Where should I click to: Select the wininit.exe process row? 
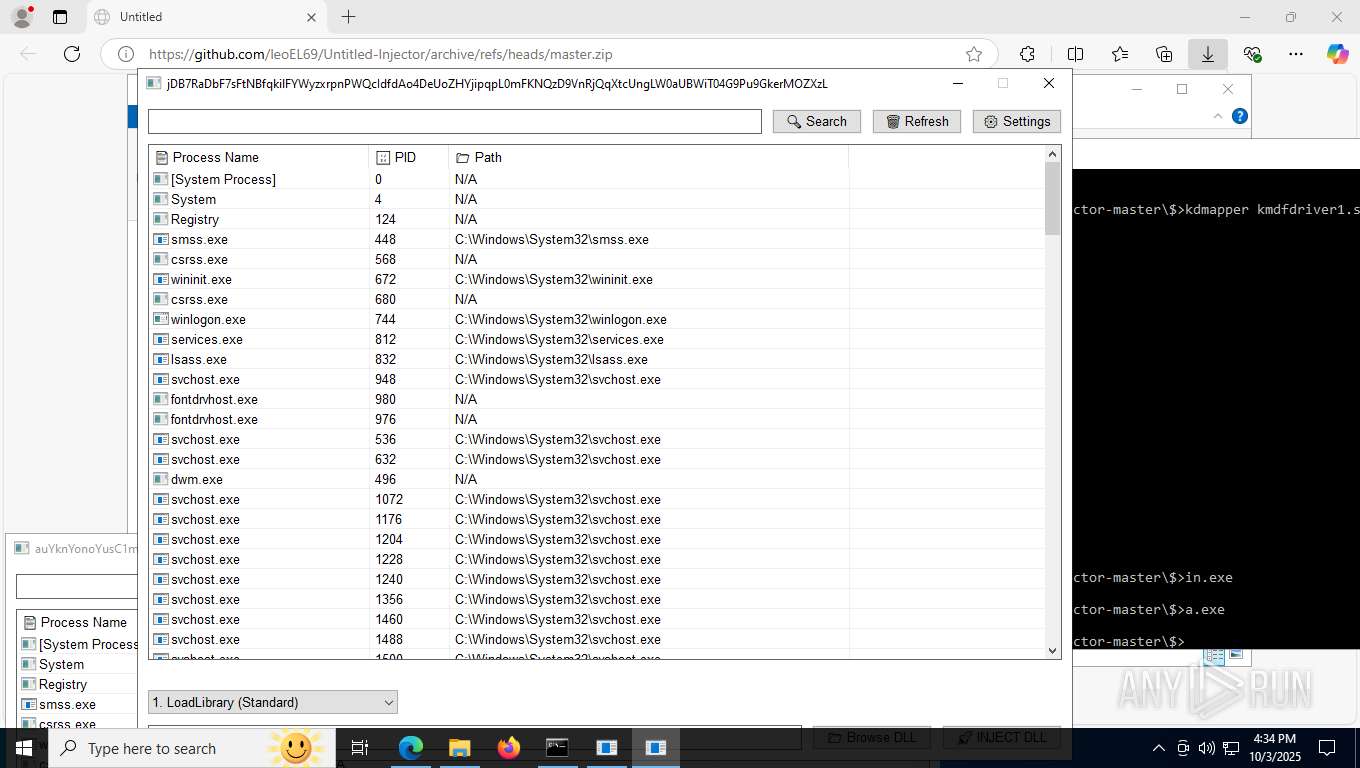(x=596, y=279)
